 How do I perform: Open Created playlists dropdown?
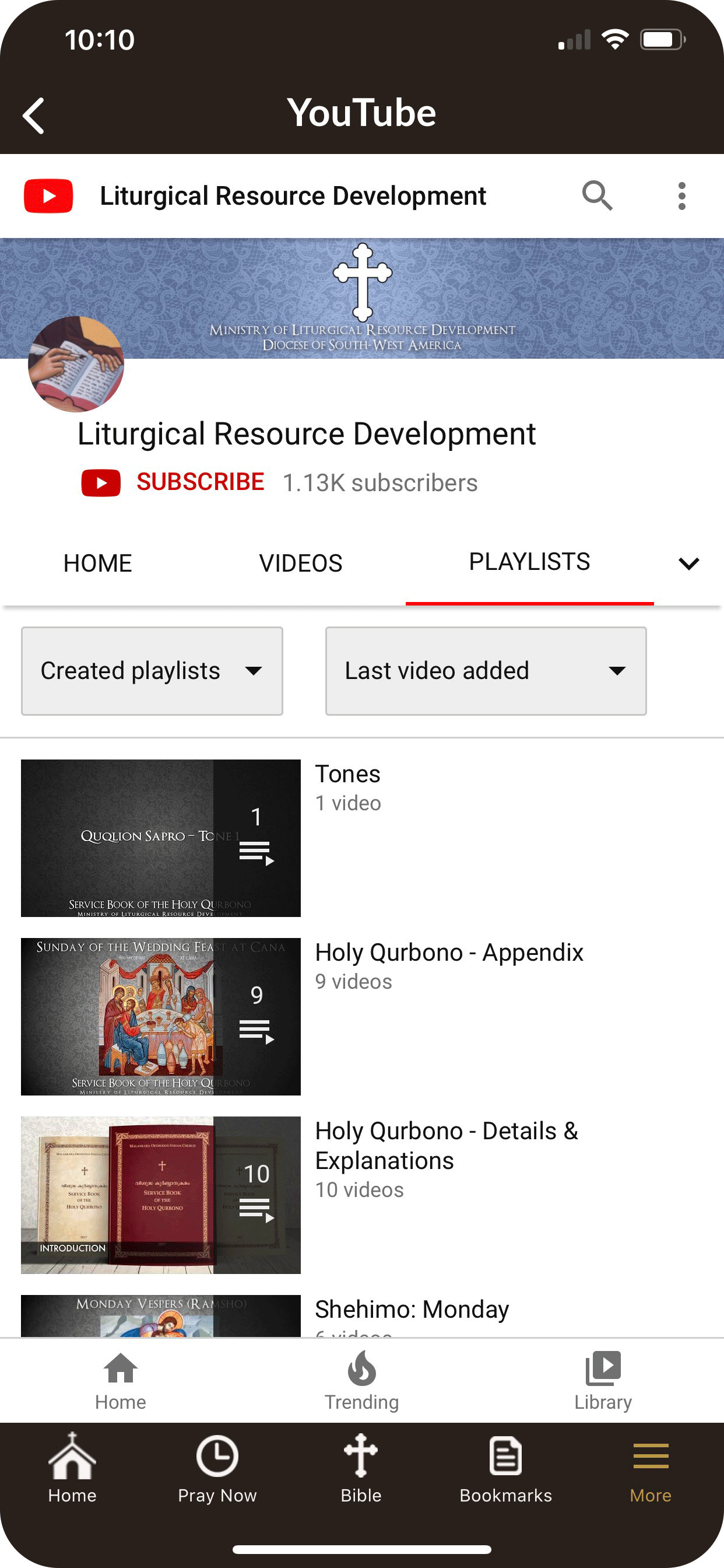(152, 671)
